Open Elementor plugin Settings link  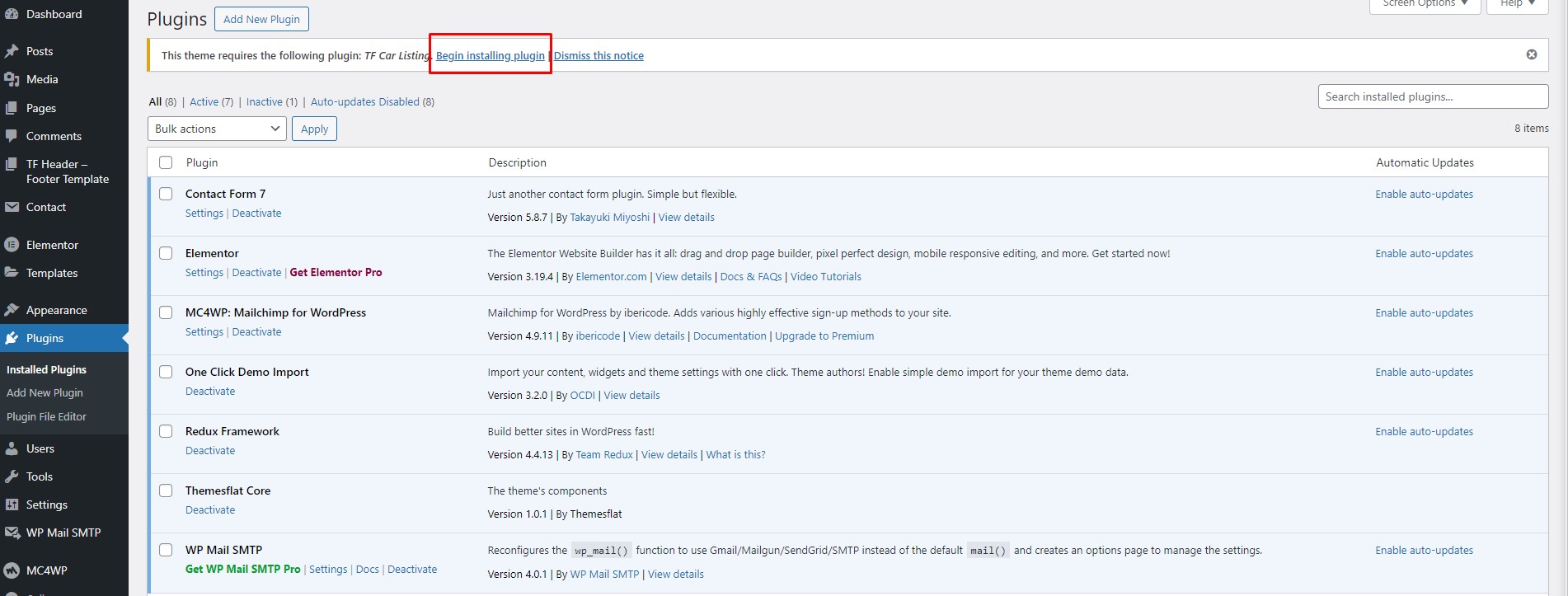[x=204, y=273]
